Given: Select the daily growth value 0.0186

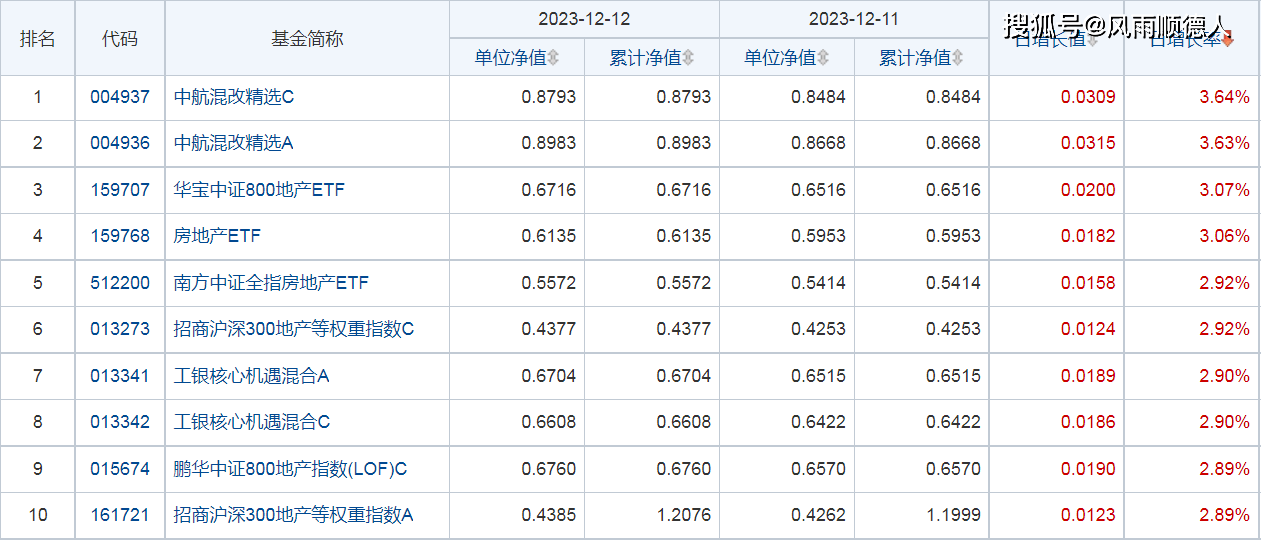Looking at the screenshot, I should pos(1088,422).
